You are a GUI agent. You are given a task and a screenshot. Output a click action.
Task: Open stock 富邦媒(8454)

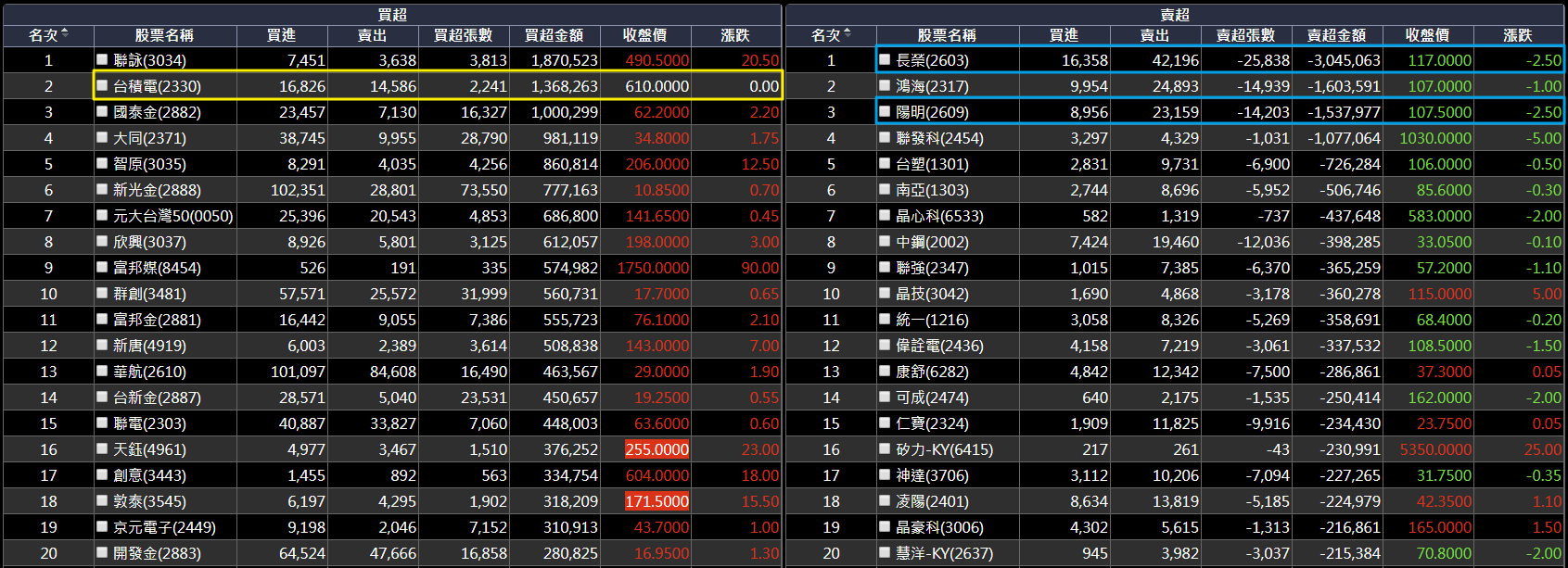coord(157,268)
